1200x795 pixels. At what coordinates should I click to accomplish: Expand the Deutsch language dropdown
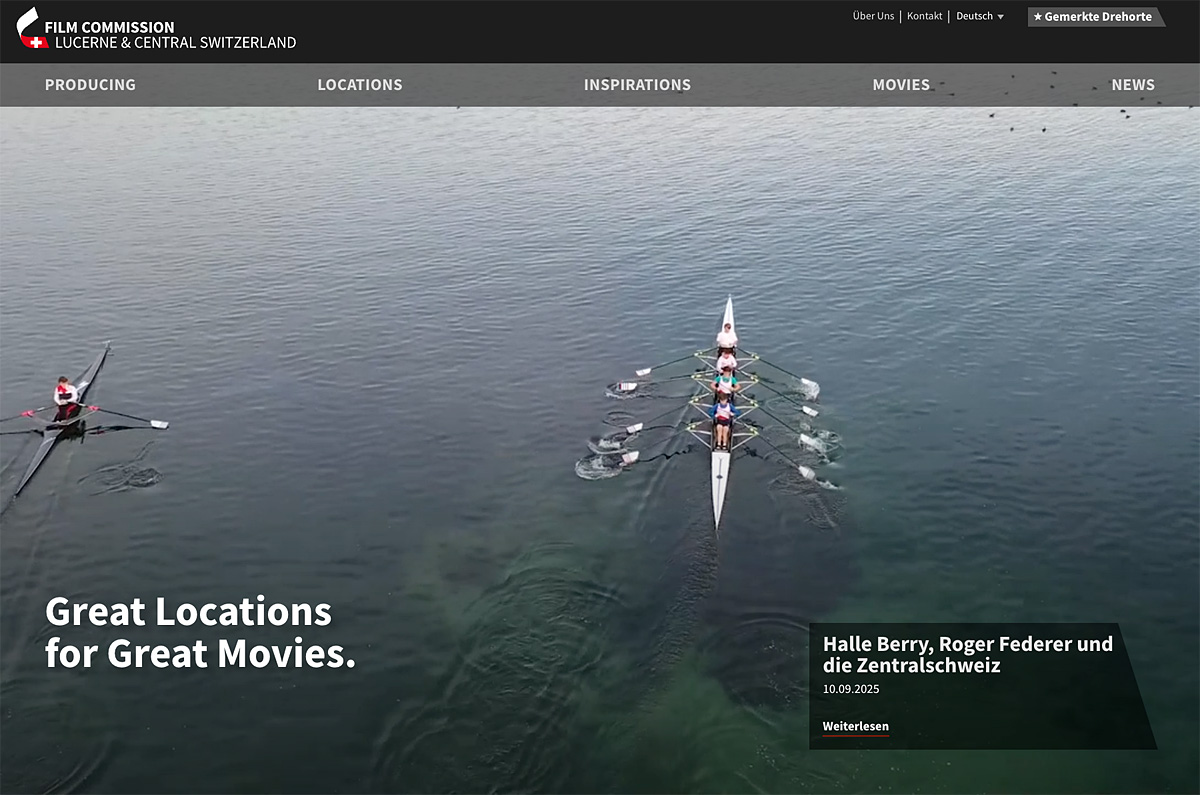[x=980, y=16]
